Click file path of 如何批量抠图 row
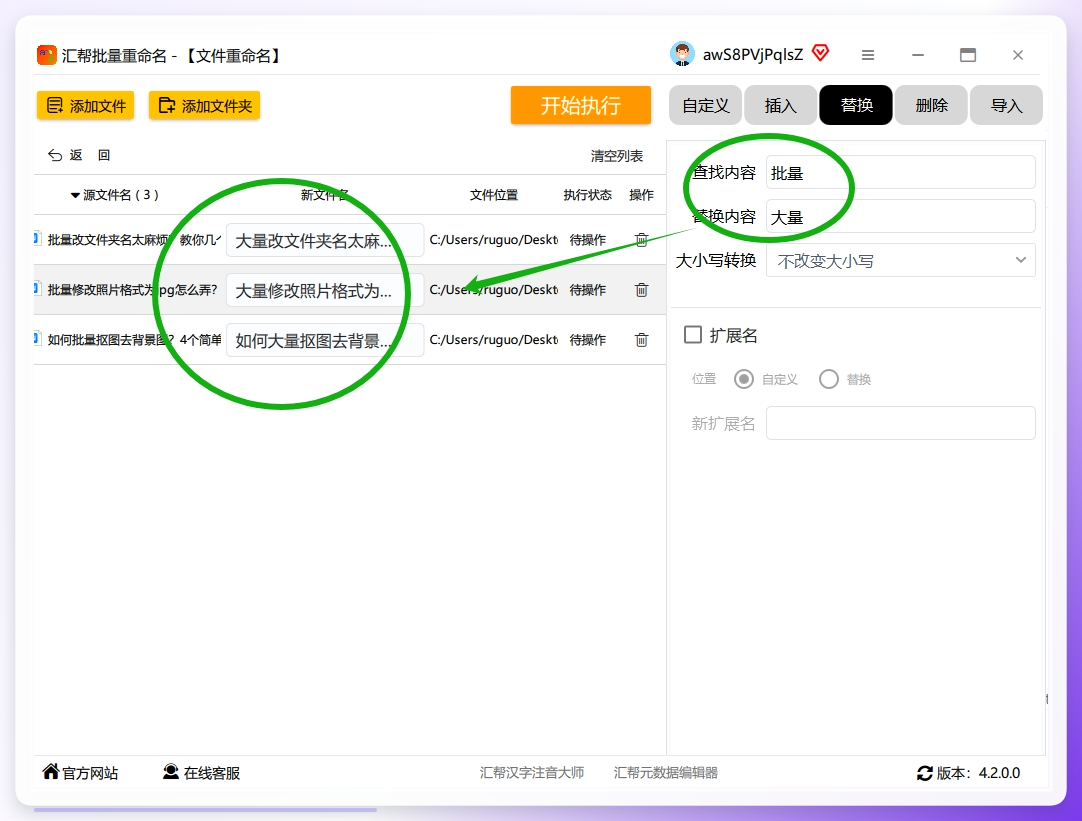 pyautogui.click(x=493, y=339)
